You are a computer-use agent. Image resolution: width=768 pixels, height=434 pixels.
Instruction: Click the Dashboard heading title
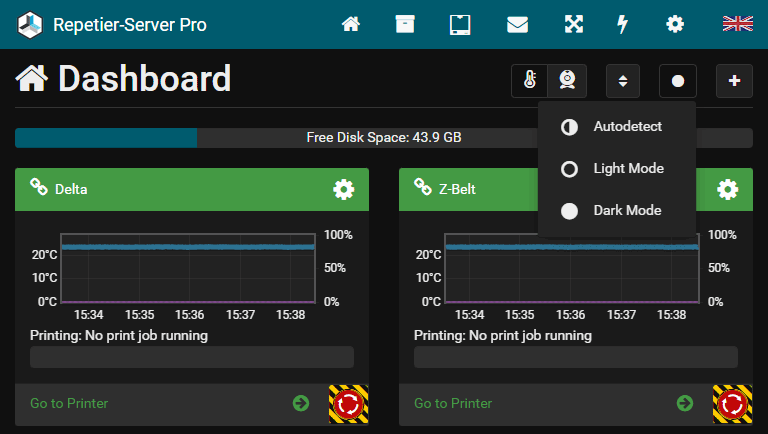[144, 78]
